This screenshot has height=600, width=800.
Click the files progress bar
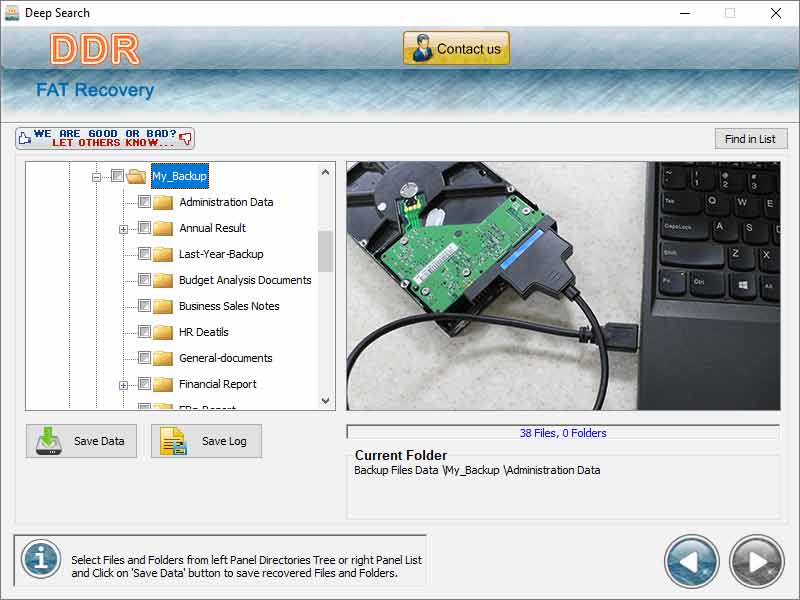[562, 433]
